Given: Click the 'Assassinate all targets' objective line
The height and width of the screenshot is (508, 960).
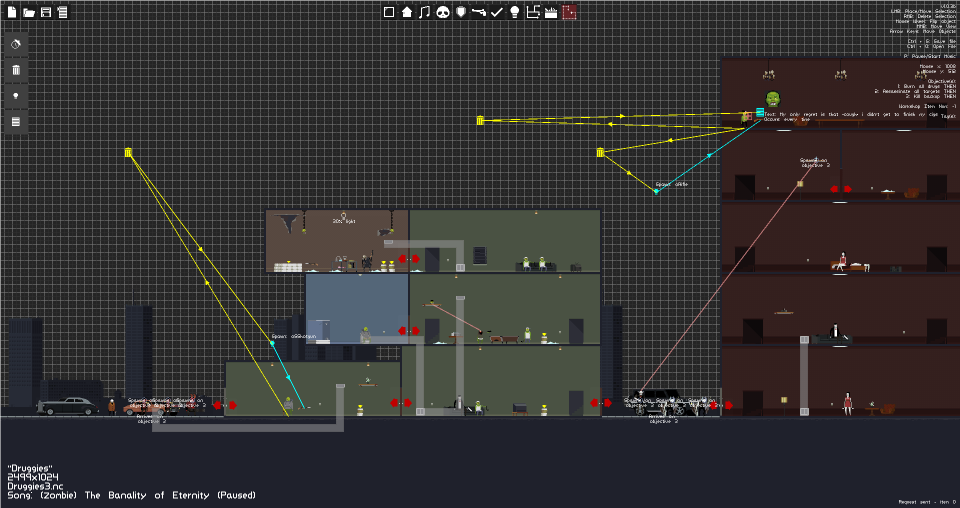Looking at the screenshot, I should [x=915, y=91].
